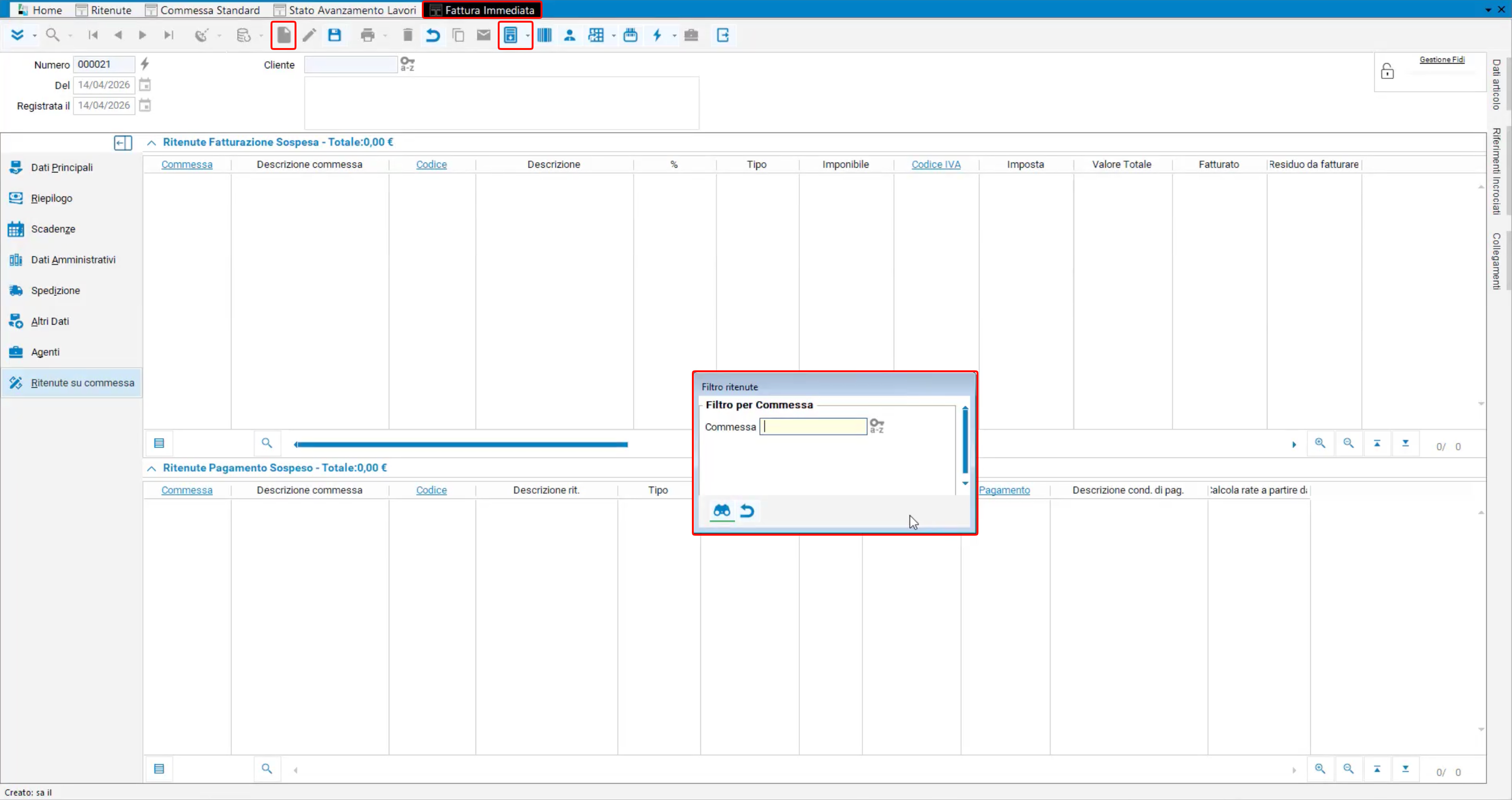
Task: Click the barcode icon in the toolbar
Action: pos(544,35)
